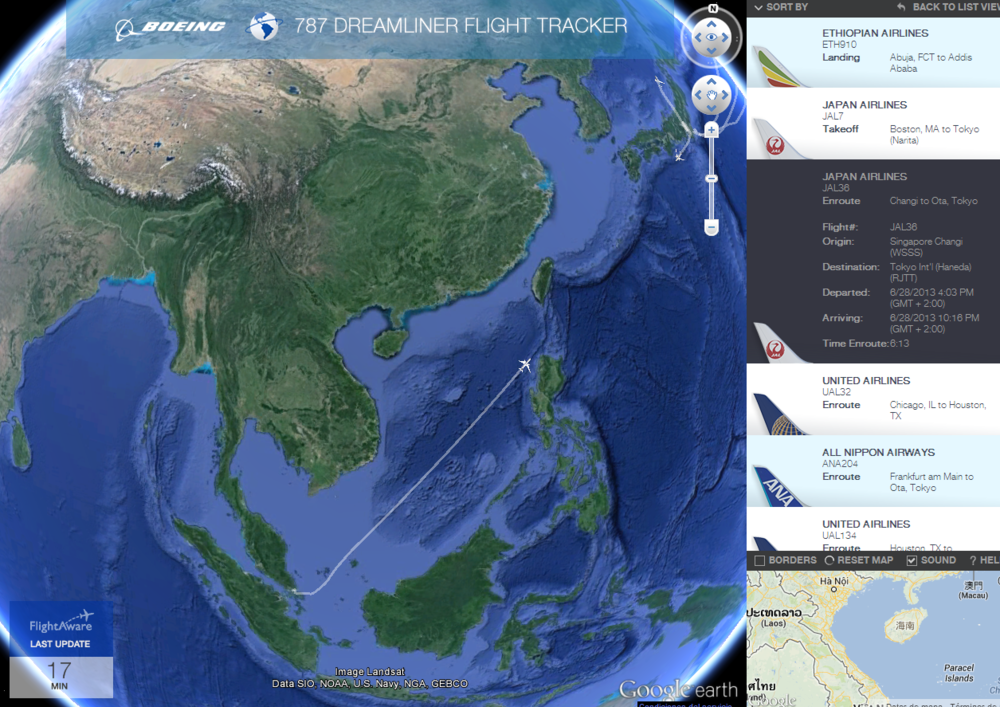Click the JAL36 tail logo in expanded card
Screen dimensions: 1000x707
[779, 343]
